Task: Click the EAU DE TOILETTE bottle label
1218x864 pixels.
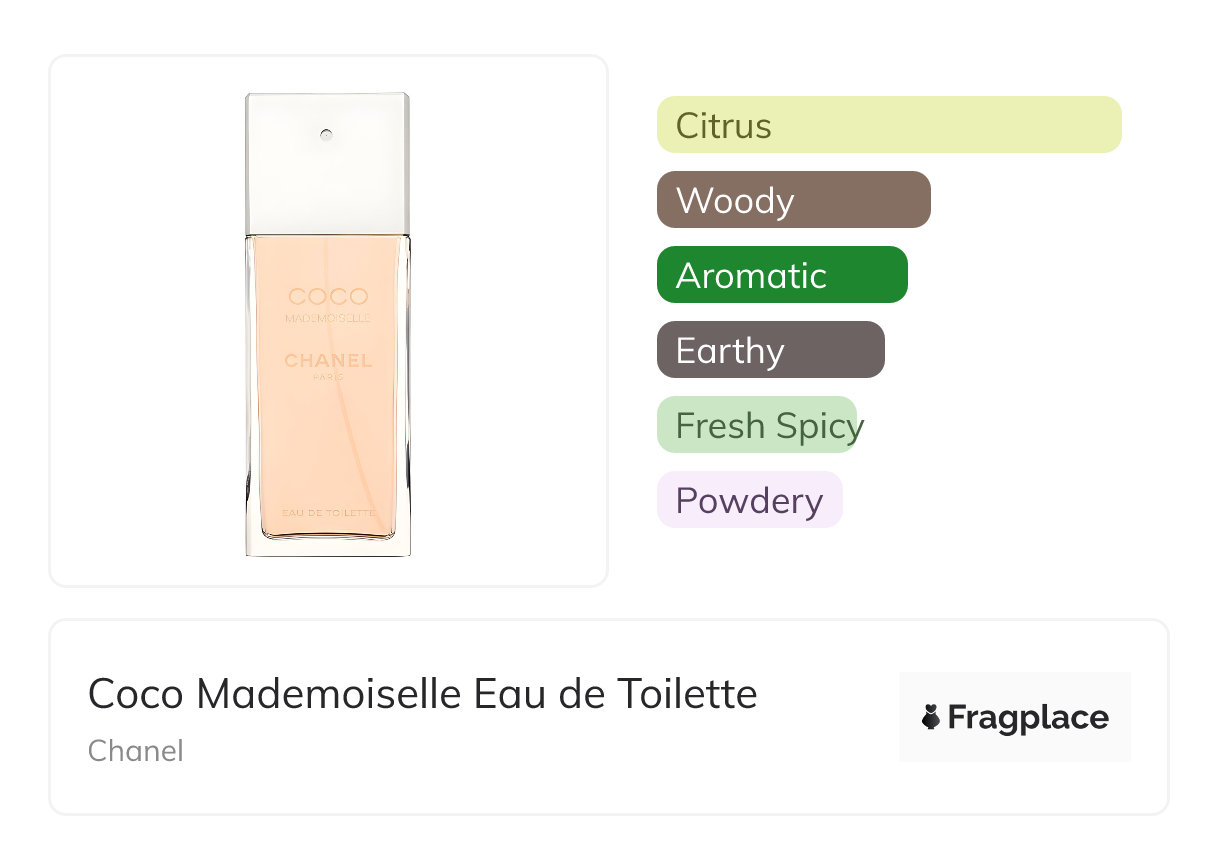Action: [x=328, y=512]
